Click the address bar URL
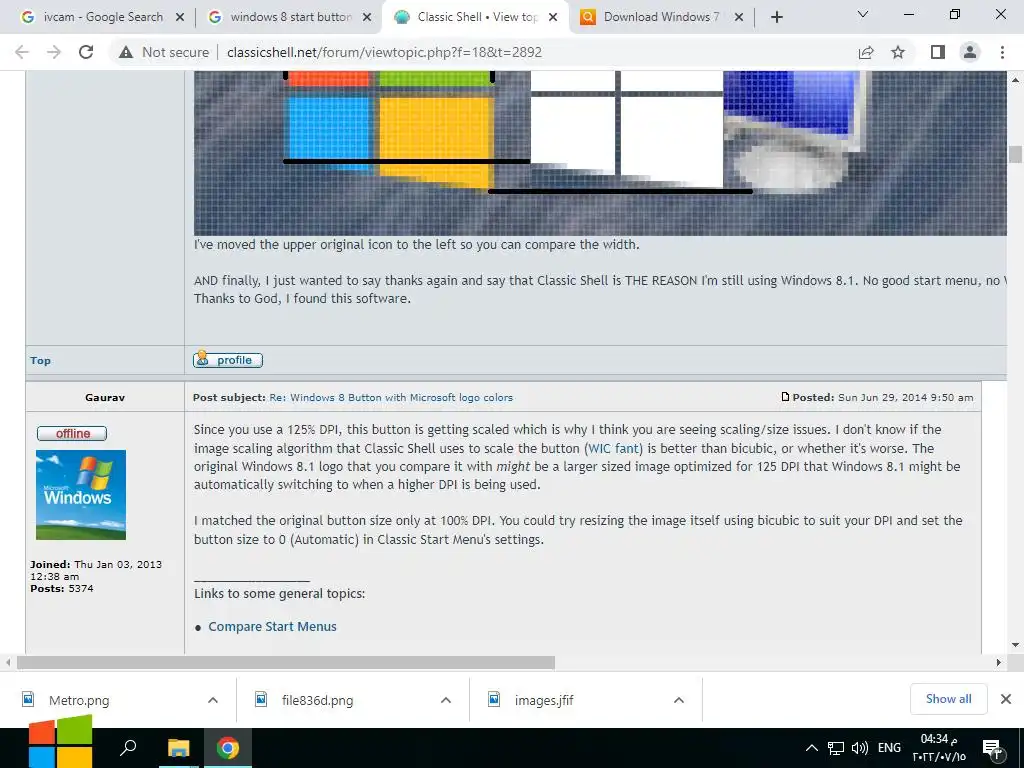Viewport: 1024px width, 768px height. coord(384,52)
